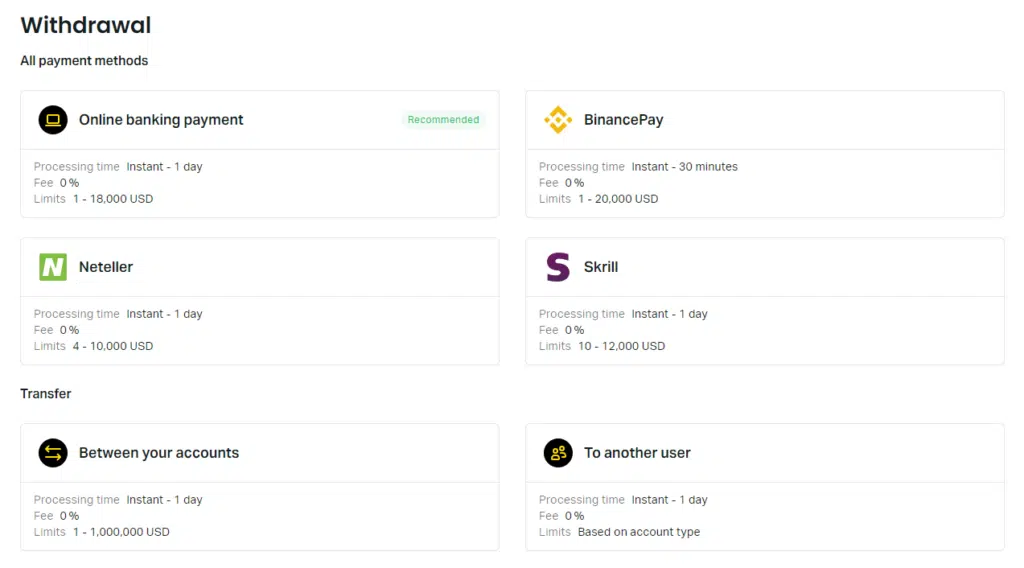1024x568 pixels.
Task: Open Between your accounts transfer
Action: coord(260,487)
